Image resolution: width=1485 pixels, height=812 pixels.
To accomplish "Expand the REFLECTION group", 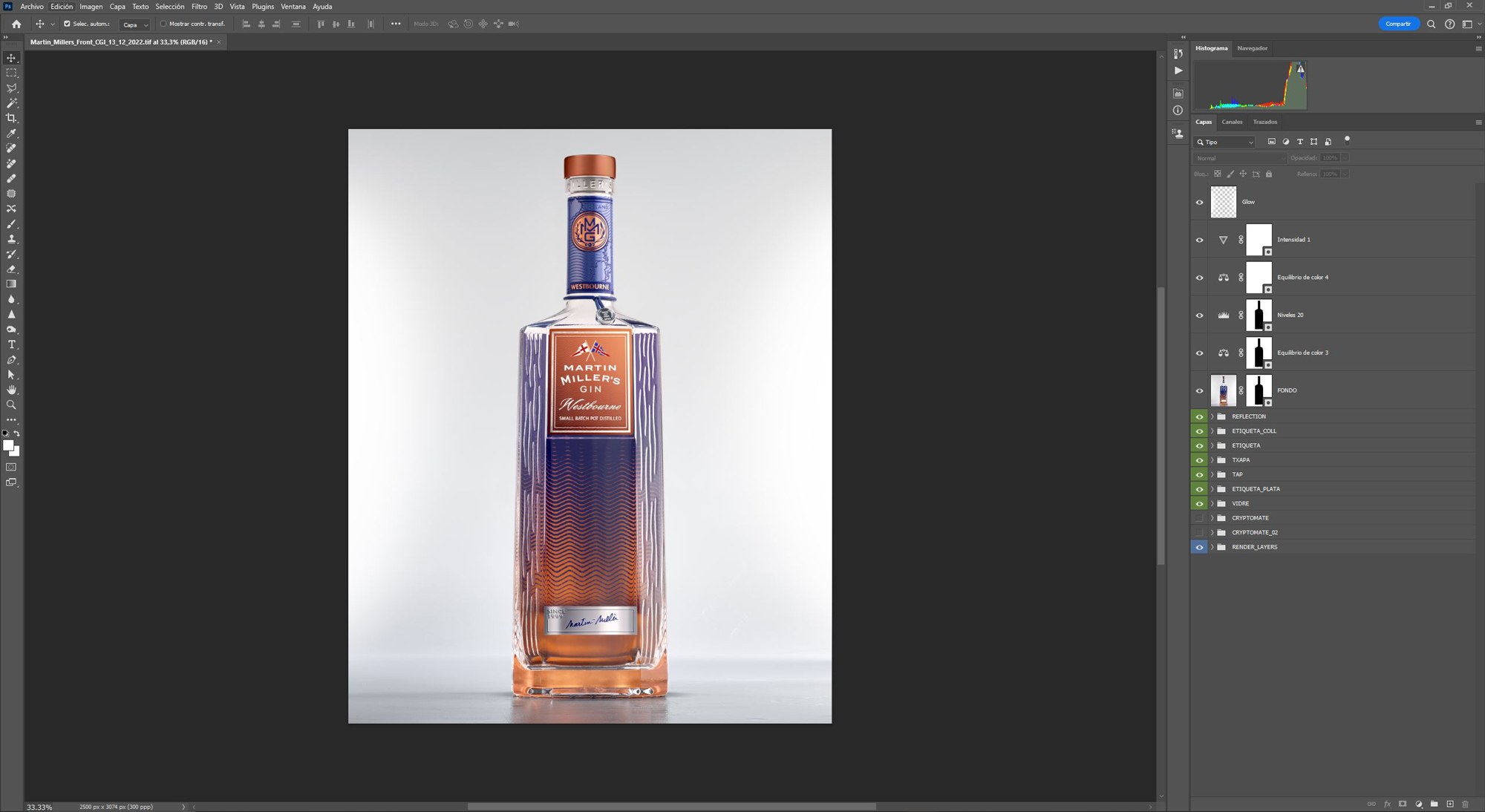I will click(x=1213, y=416).
